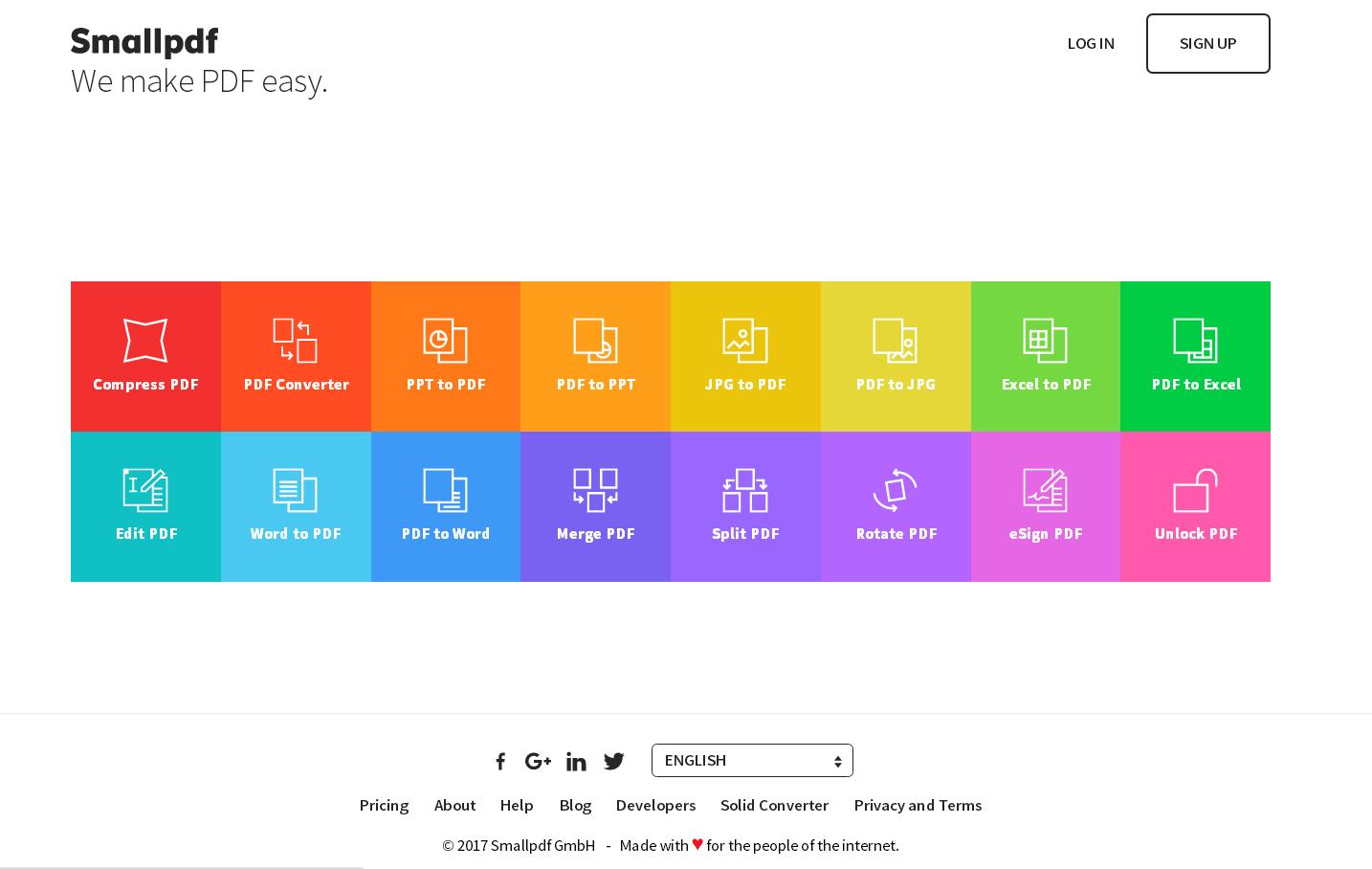Open the Unlock PDF padlock icon

click(x=1195, y=490)
